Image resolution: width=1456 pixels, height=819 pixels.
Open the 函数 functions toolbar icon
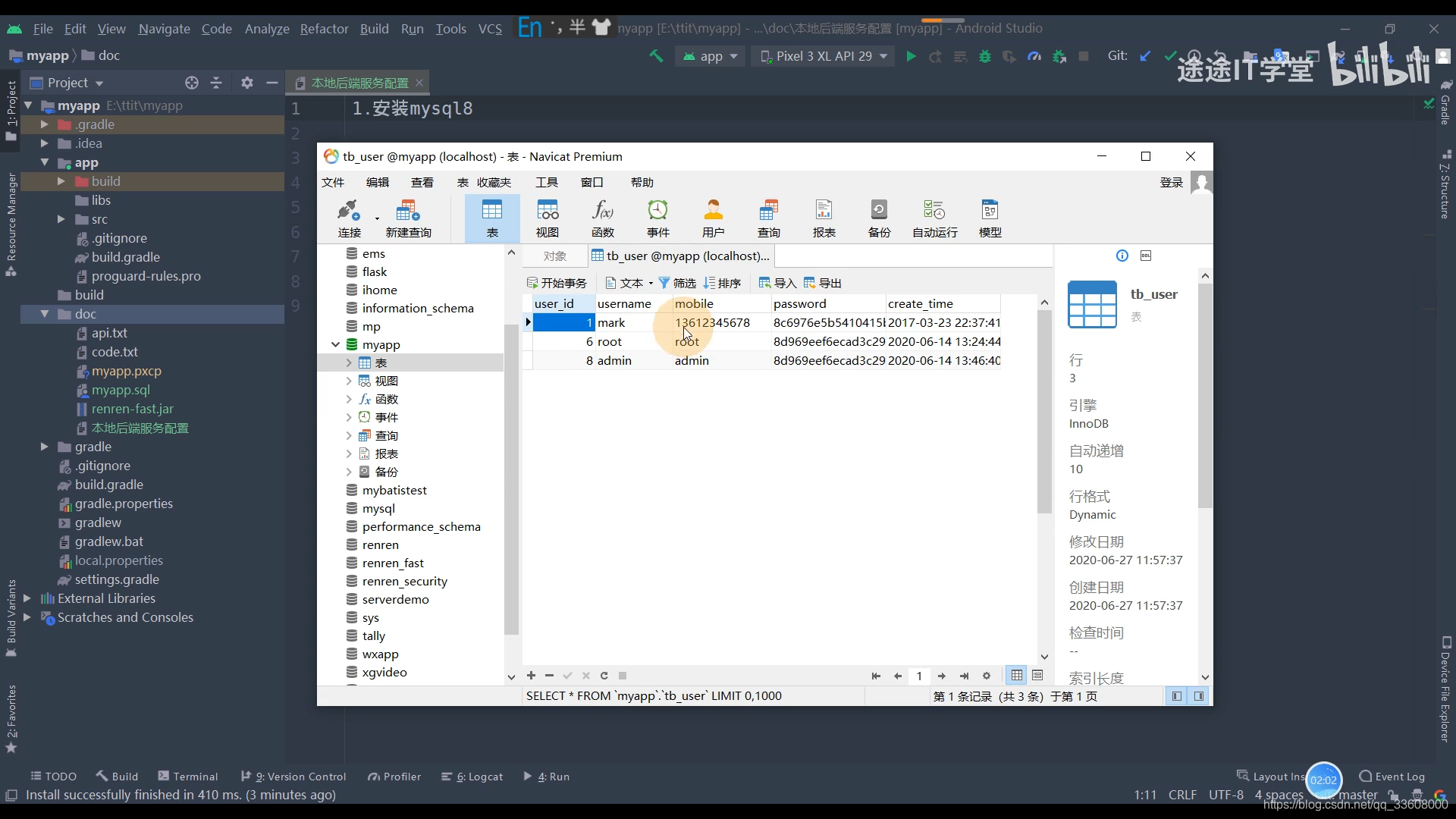(x=603, y=218)
